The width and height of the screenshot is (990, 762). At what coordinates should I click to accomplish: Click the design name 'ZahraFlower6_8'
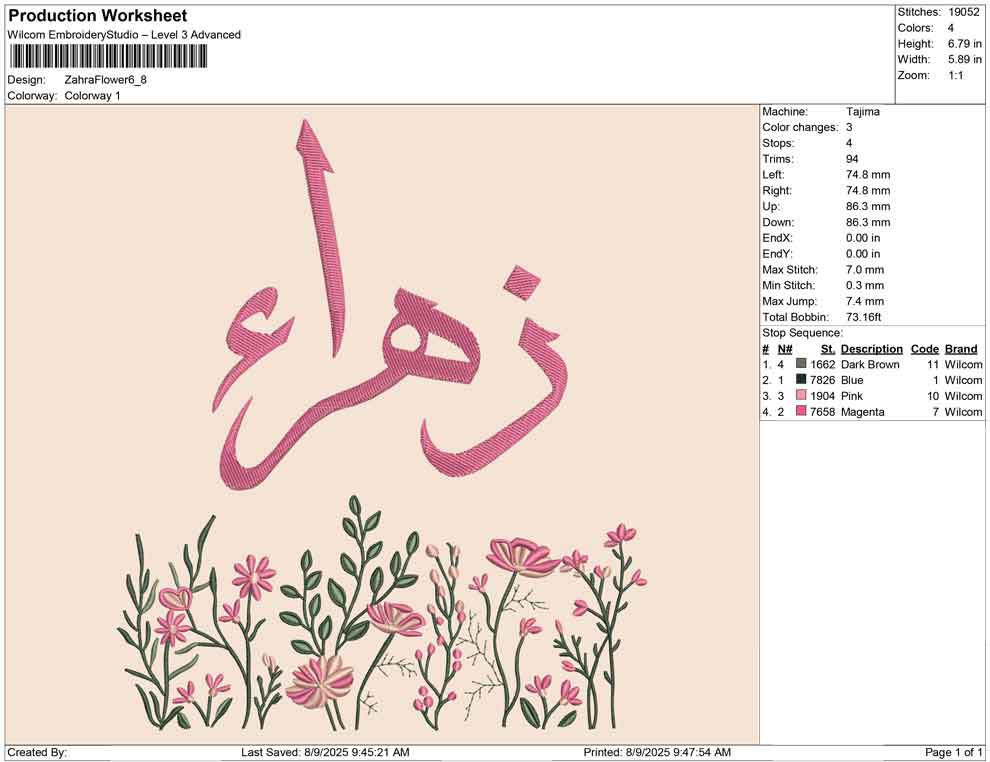(x=105, y=80)
